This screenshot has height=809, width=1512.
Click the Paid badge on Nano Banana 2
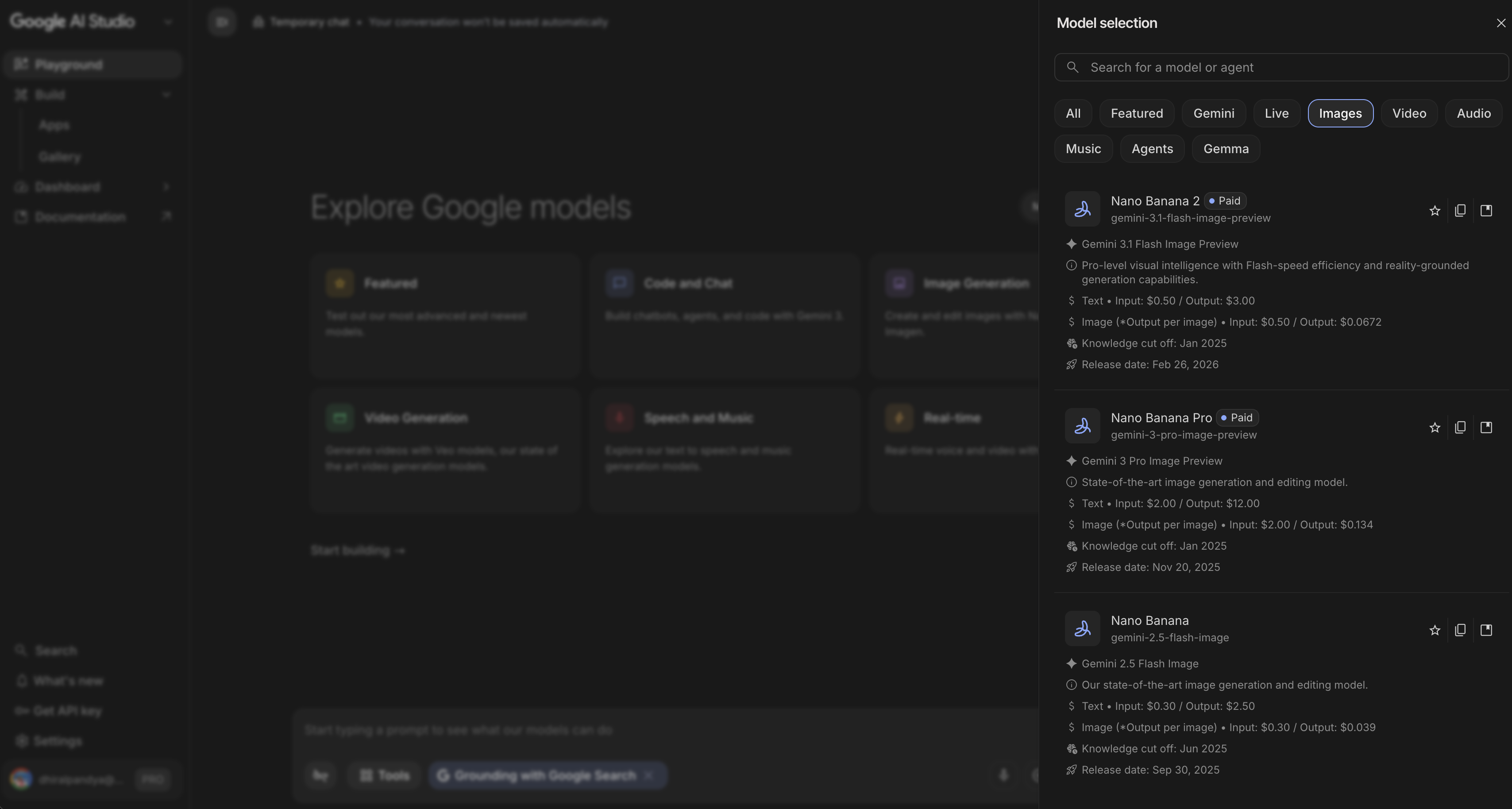pos(1225,201)
